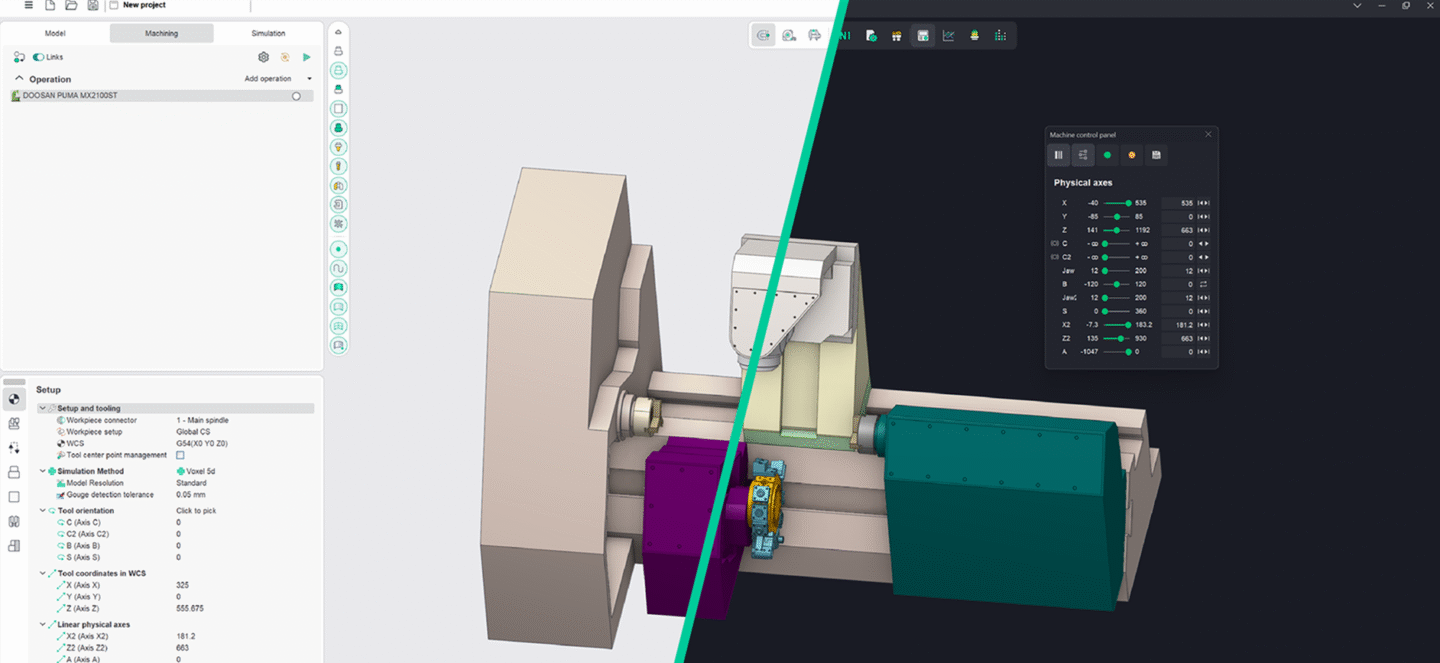Click the green run/play icon in Machining panel
Viewport: 1440px width, 663px height.
pyautogui.click(x=307, y=58)
